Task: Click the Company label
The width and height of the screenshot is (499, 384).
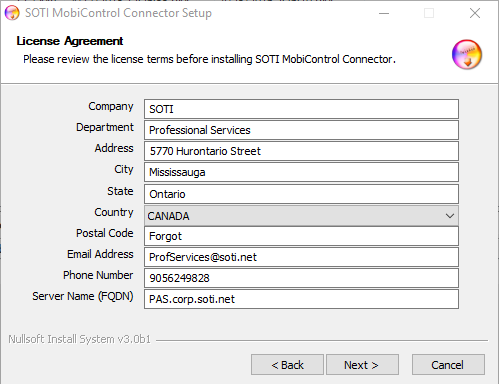Action: click(111, 106)
